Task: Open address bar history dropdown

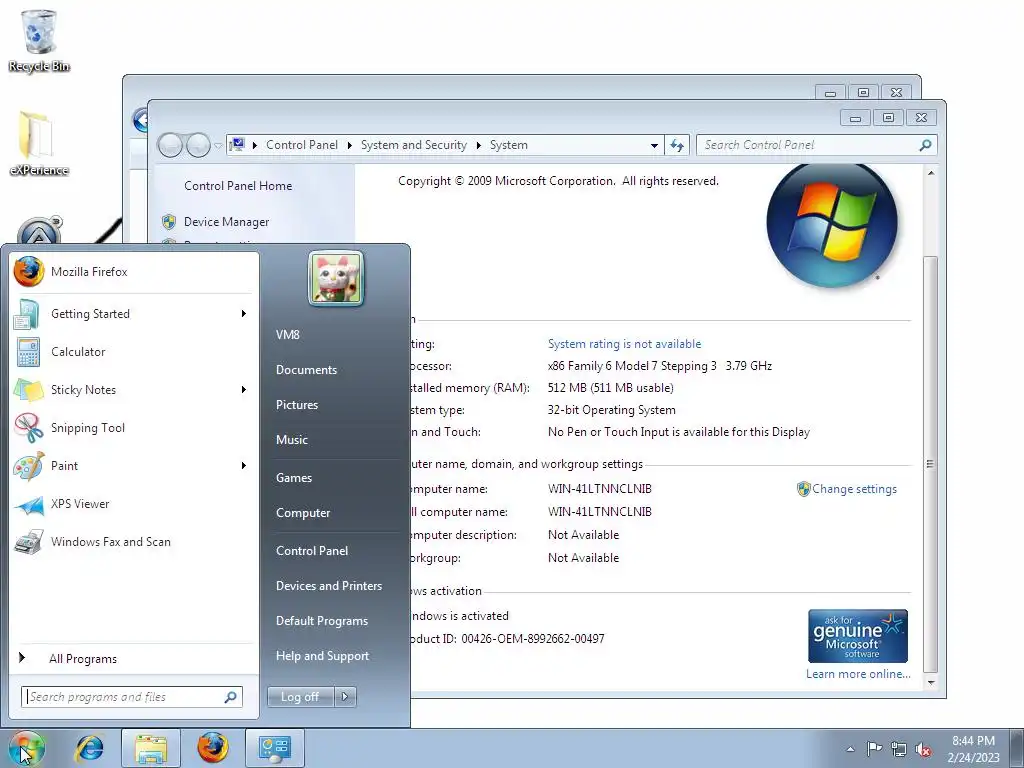Action: (654, 146)
